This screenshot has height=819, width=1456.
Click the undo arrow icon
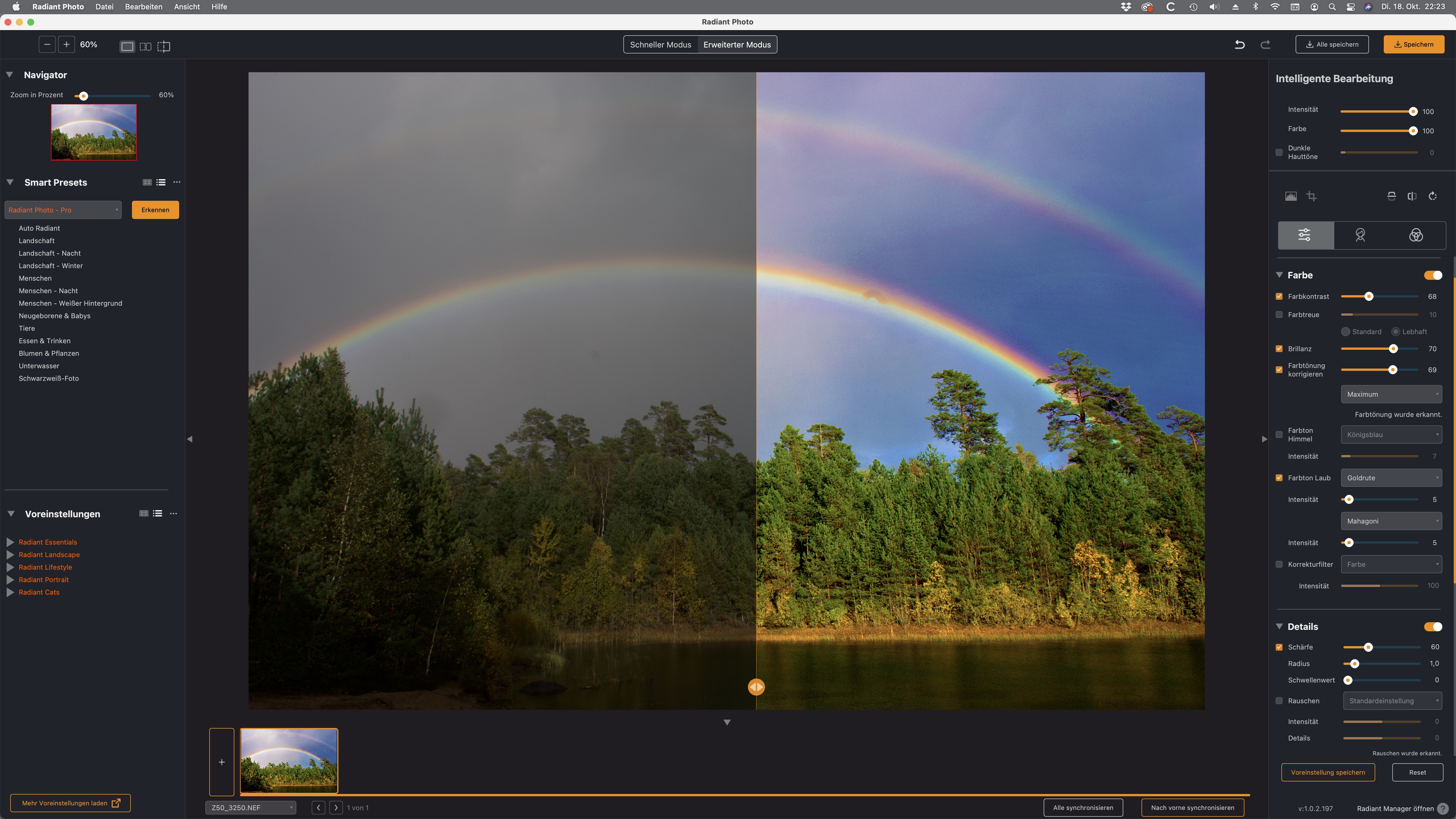coord(1240,45)
